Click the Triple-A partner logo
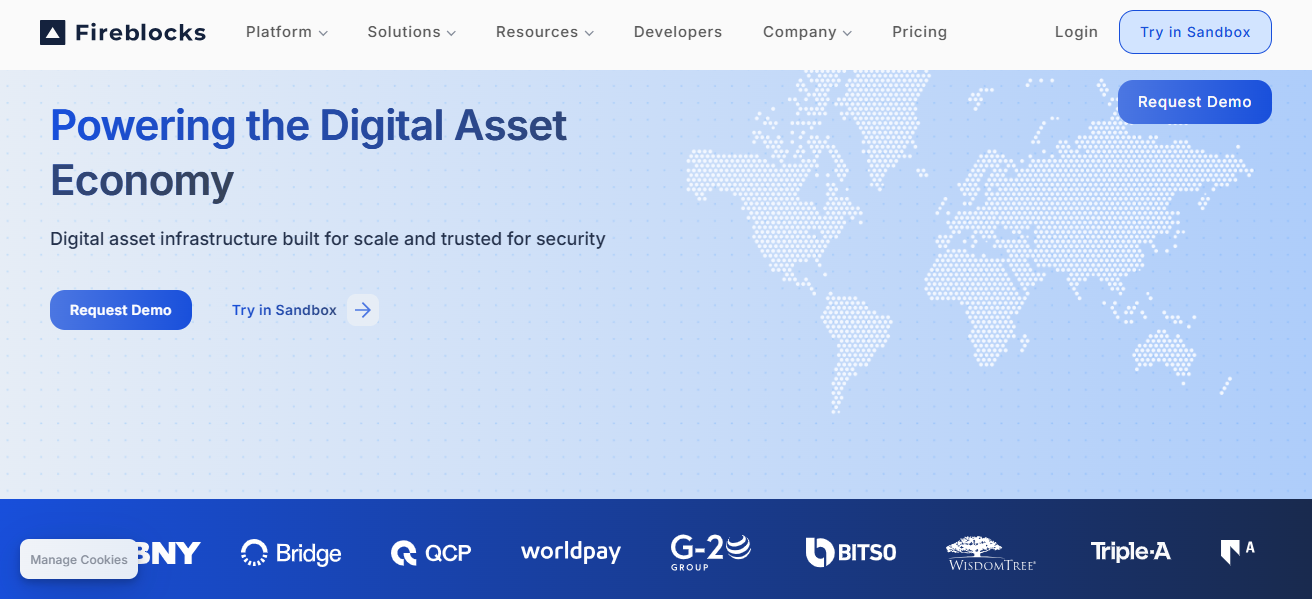 pos(1130,551)
